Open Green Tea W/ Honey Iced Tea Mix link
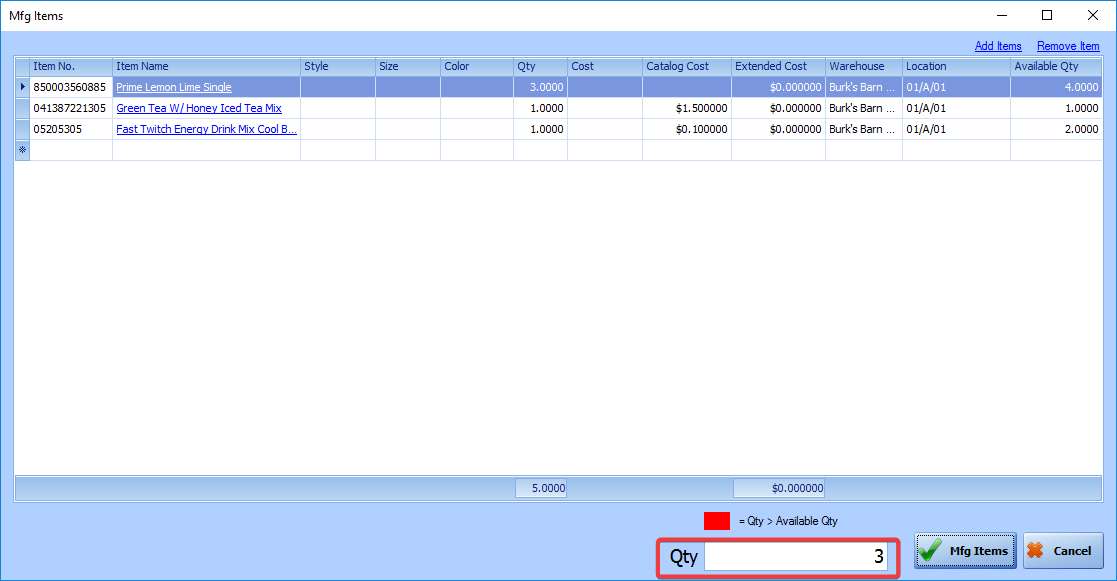The height and width of the screenshot is (581, 1117). point(199,108)
